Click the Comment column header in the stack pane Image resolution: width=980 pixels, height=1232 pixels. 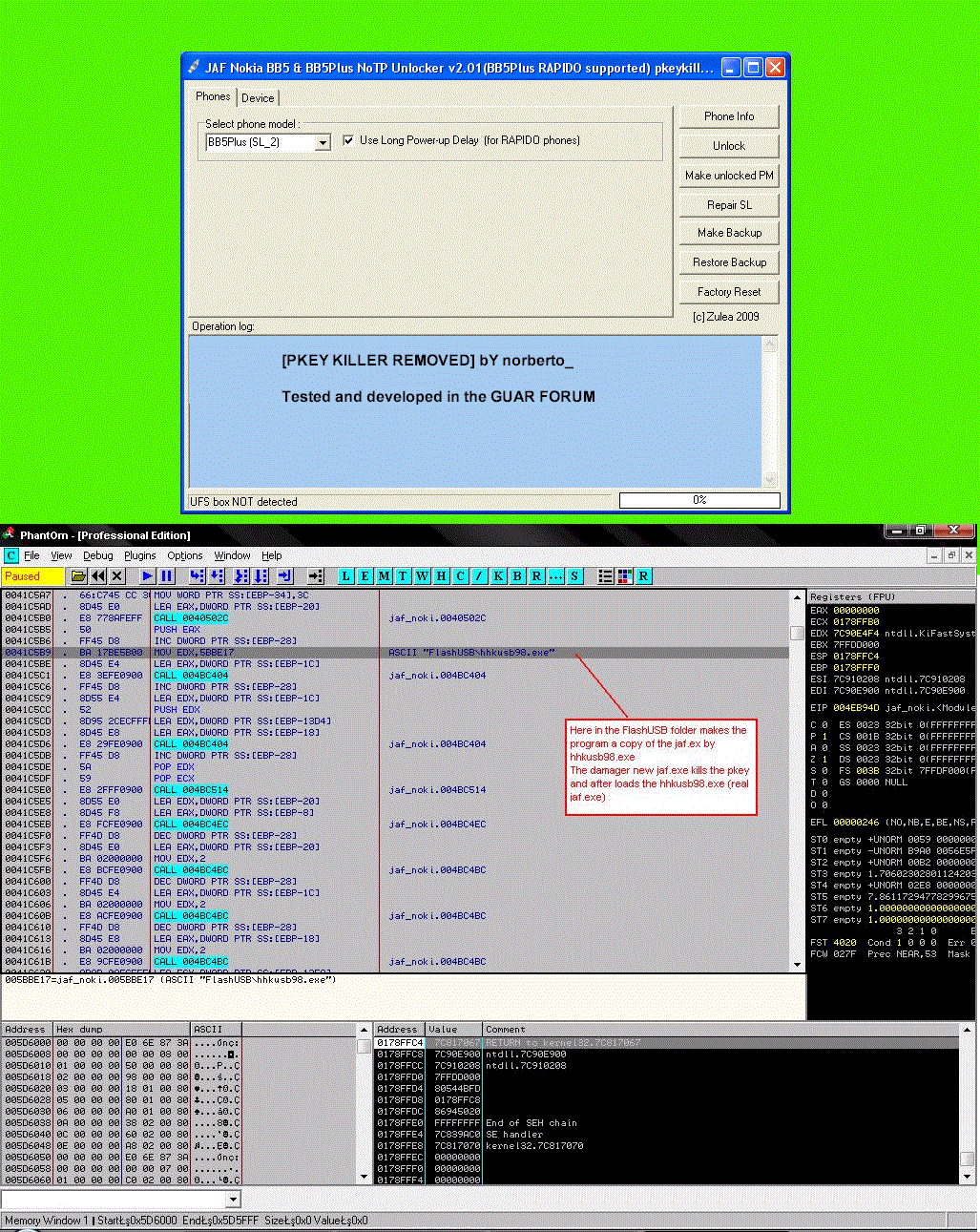click(x=720, y=1029)
